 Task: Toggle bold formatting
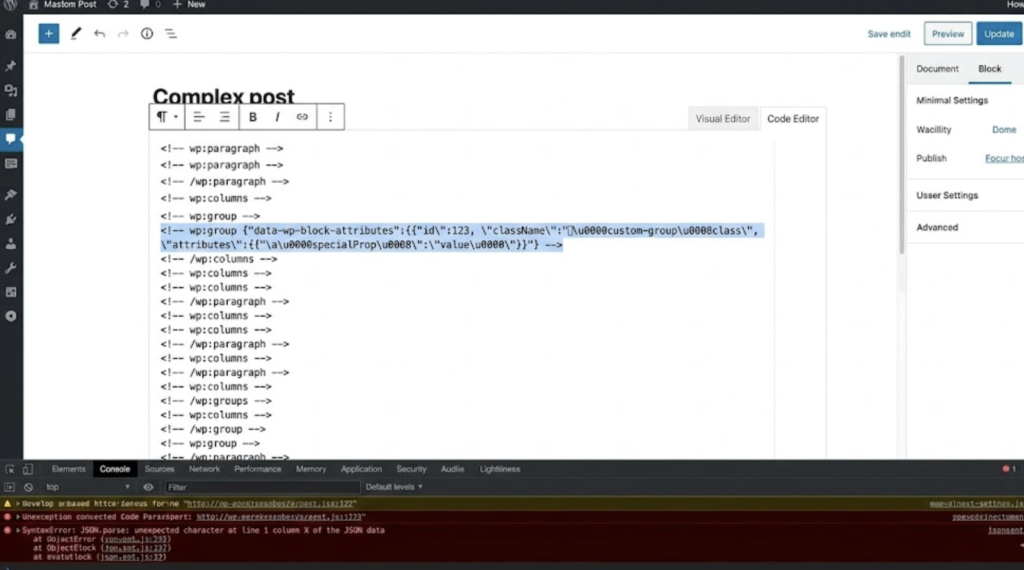click(x=253, y=117)
